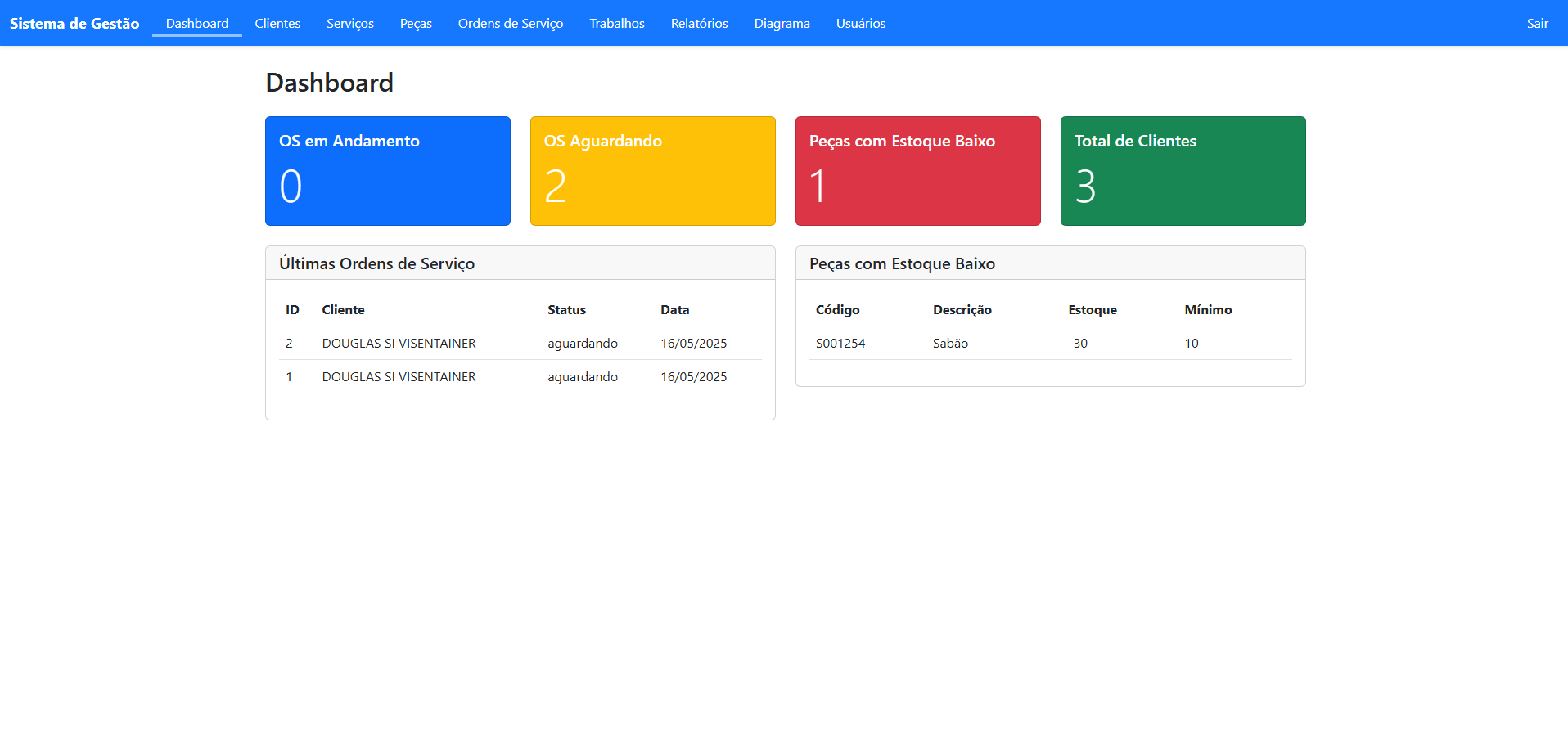Viewport: 1568px width, 742px height.
Task: Switch to the Trabalhos page
Action: pos(617,23)
